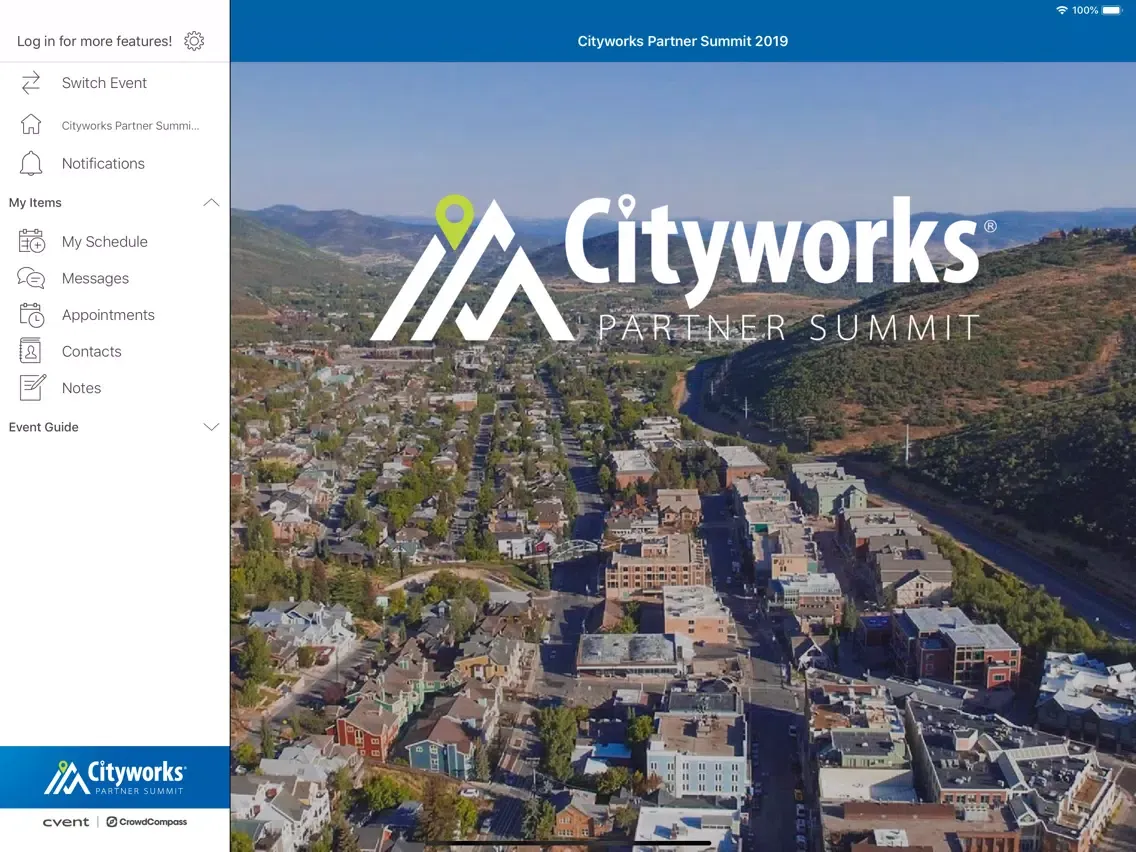Go to Cityworks Partner Summit home entry
Viewport: 1136px width, 852px height.
[x=115, y=125]
